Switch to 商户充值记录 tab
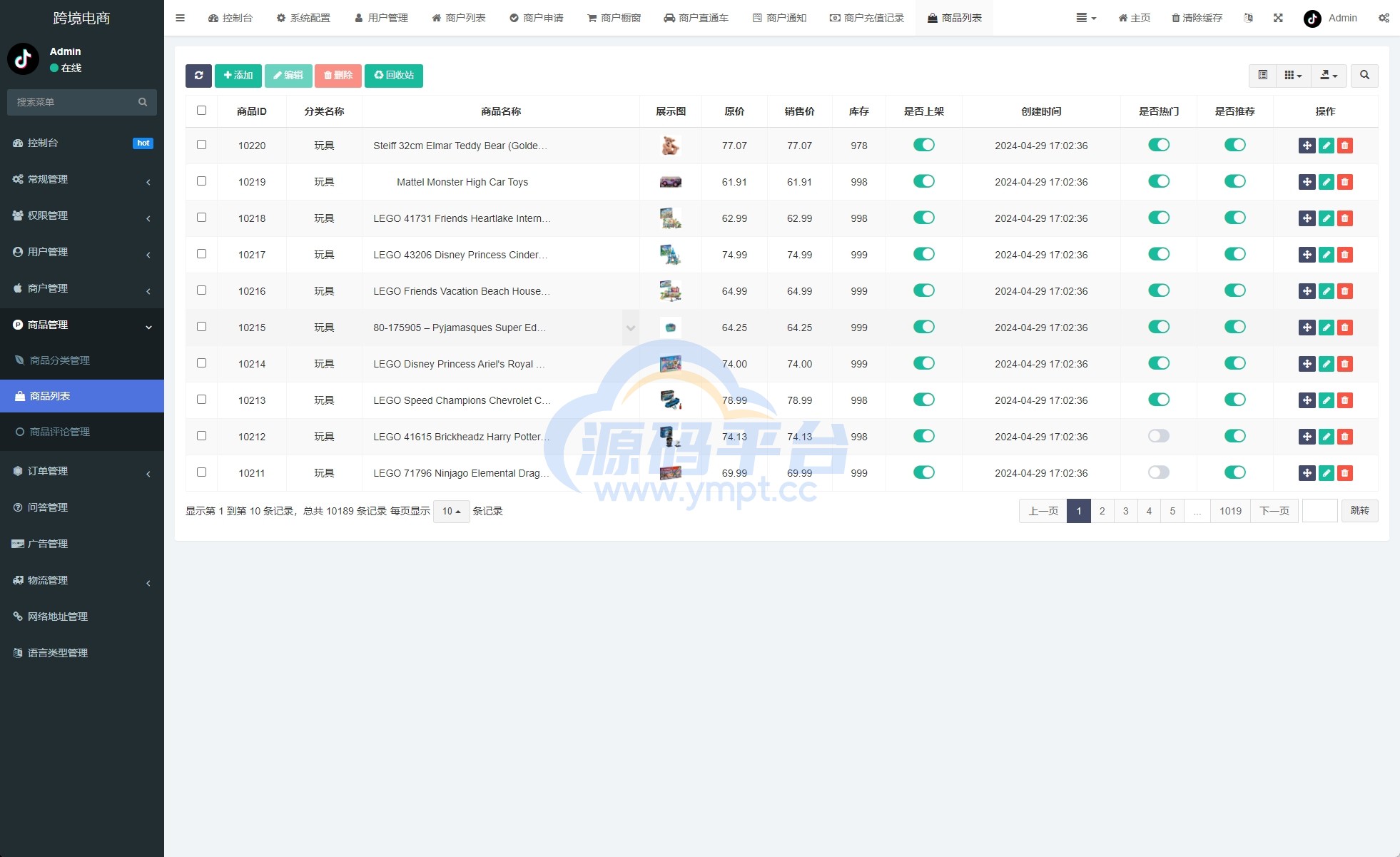This screenshot has height=857, width=1400. 866,18
